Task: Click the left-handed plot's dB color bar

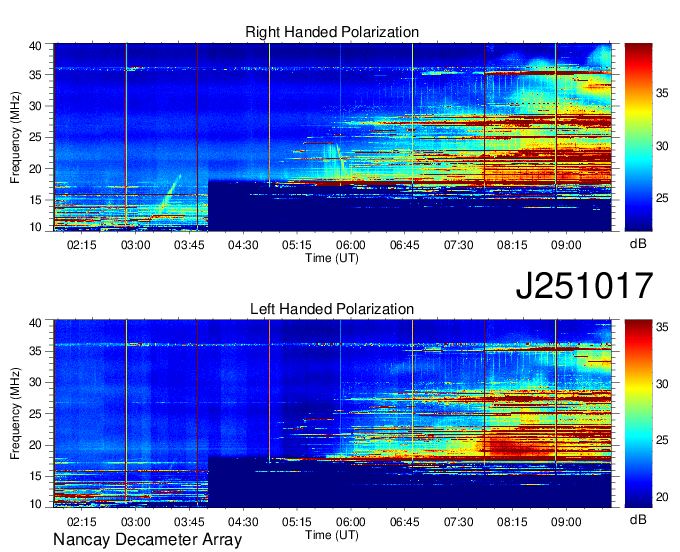Action: [638, 413]
